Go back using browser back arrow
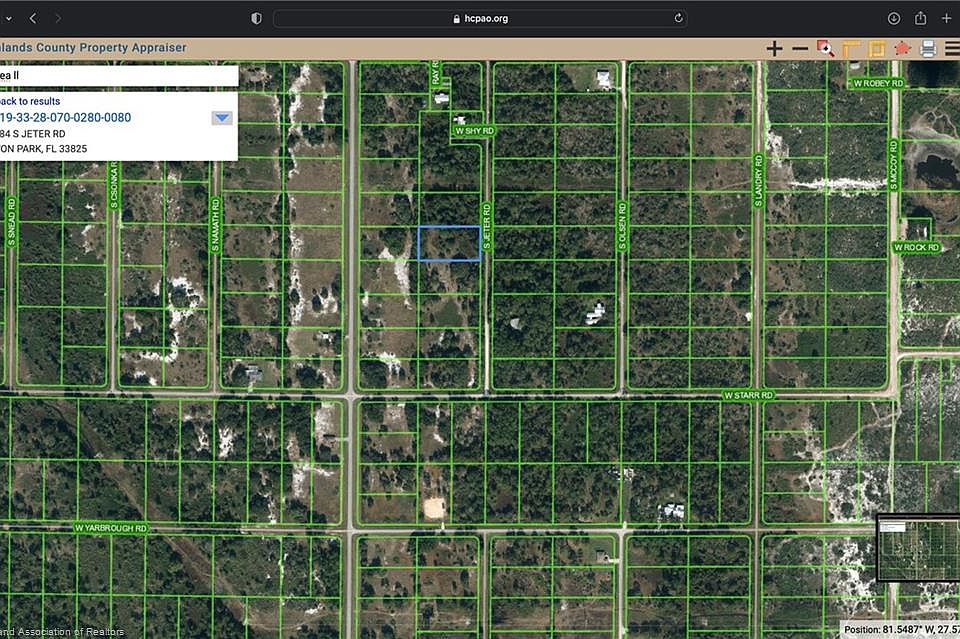Screen dimensions: 960x639 pos(33,18)
